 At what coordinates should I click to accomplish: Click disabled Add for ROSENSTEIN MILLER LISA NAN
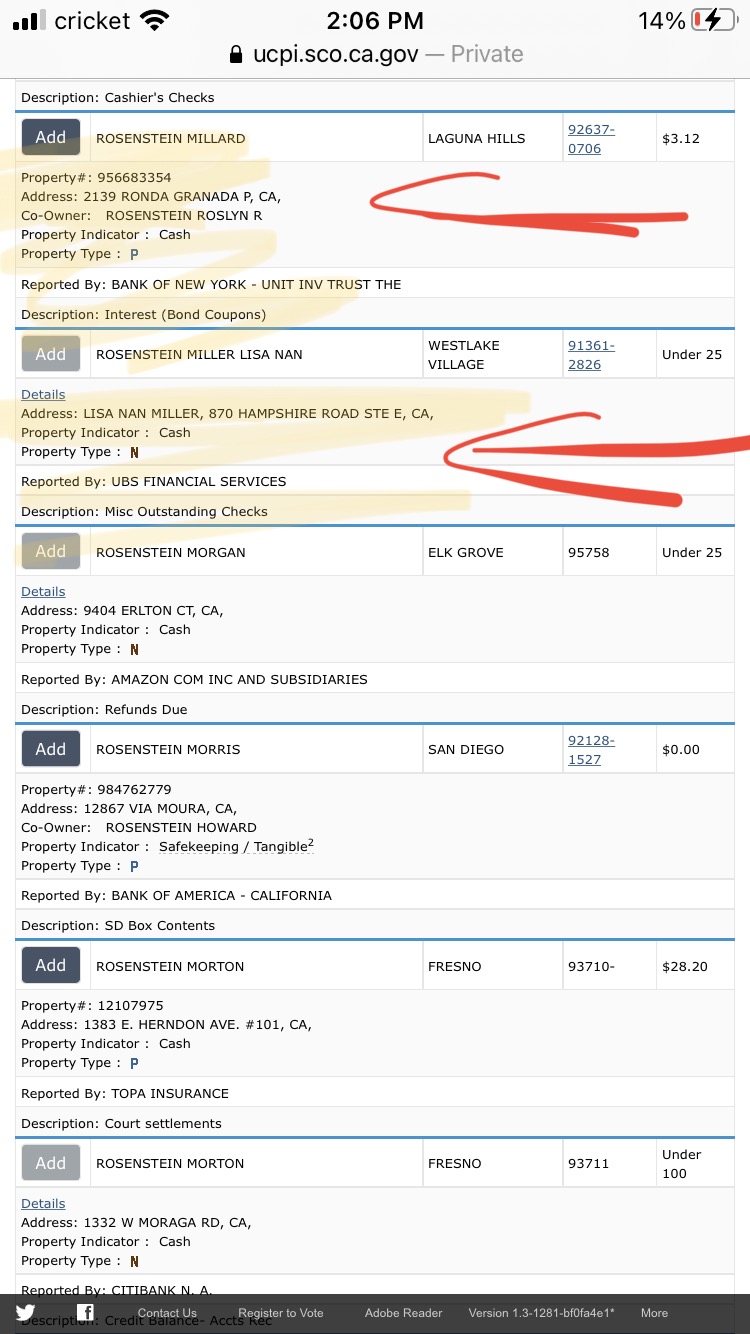point(51,354)
